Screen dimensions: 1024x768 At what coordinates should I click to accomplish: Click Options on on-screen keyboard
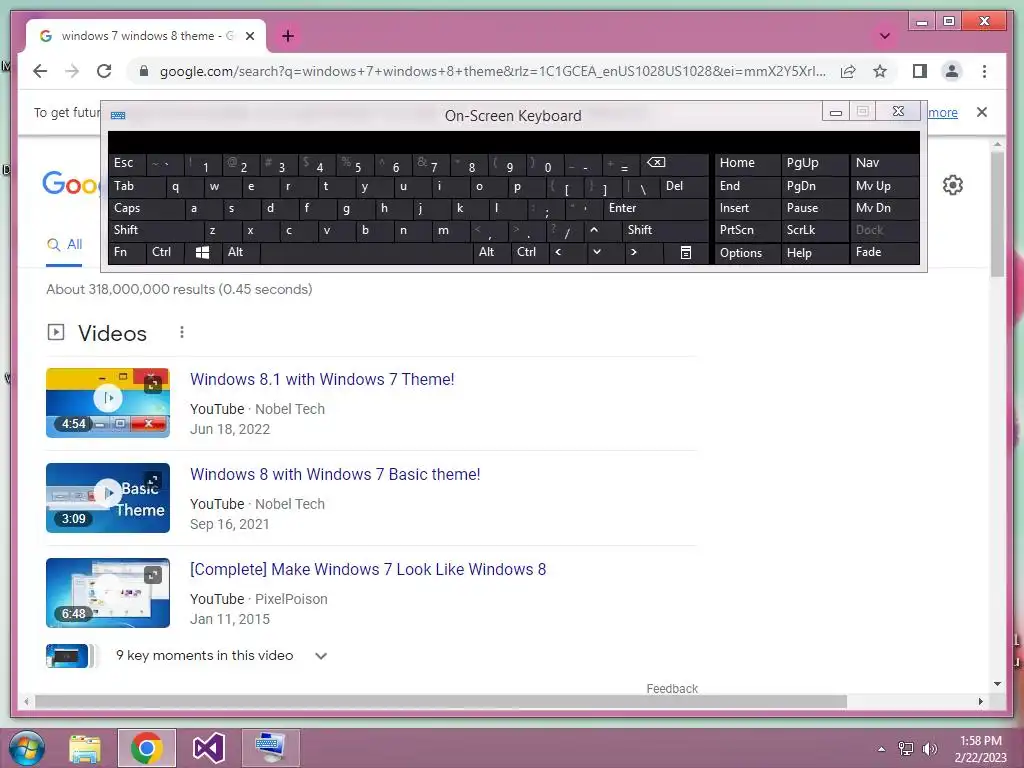point(747,253)
